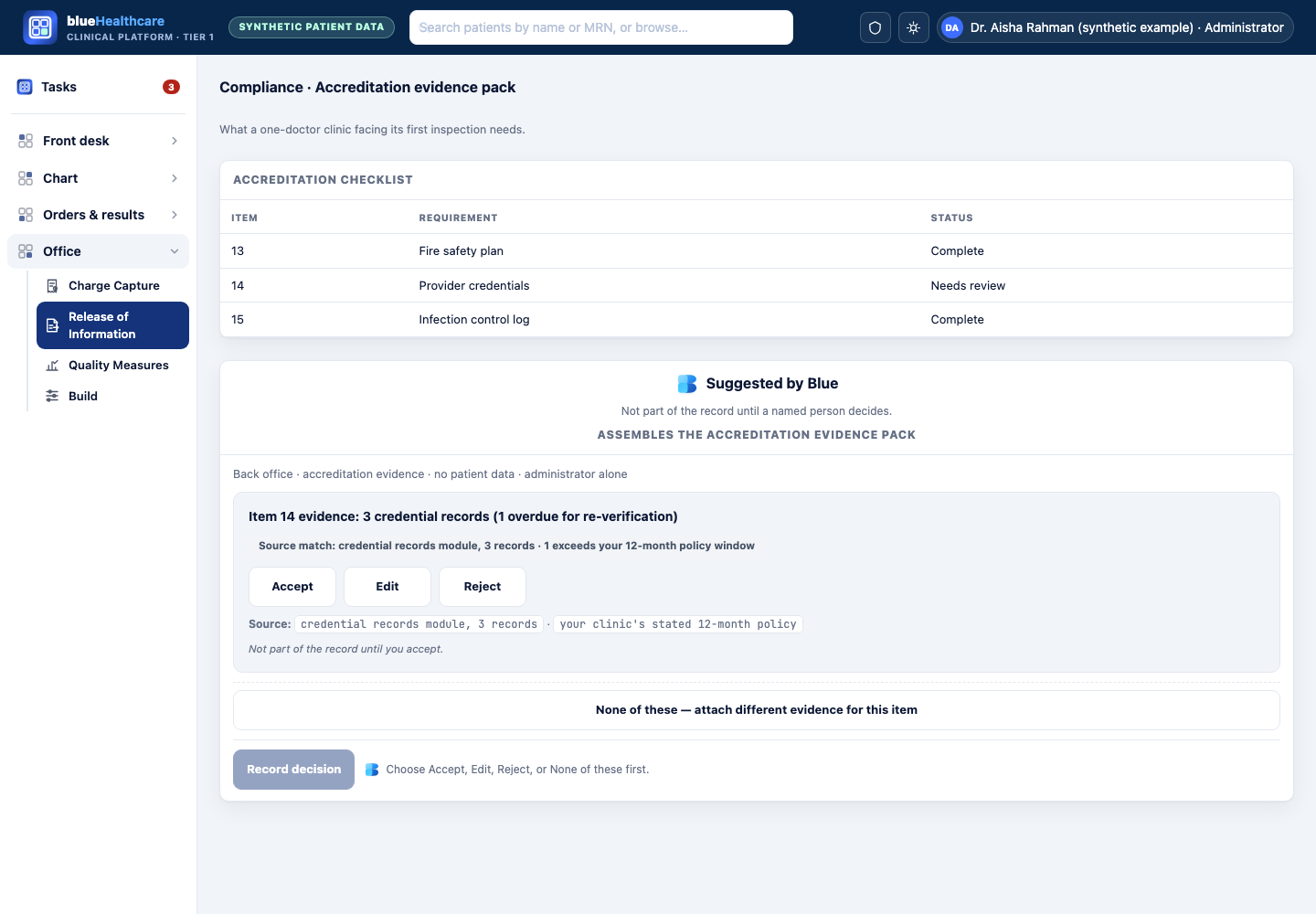Click the Build sliders icon
1316x914 pixels.
53,397
